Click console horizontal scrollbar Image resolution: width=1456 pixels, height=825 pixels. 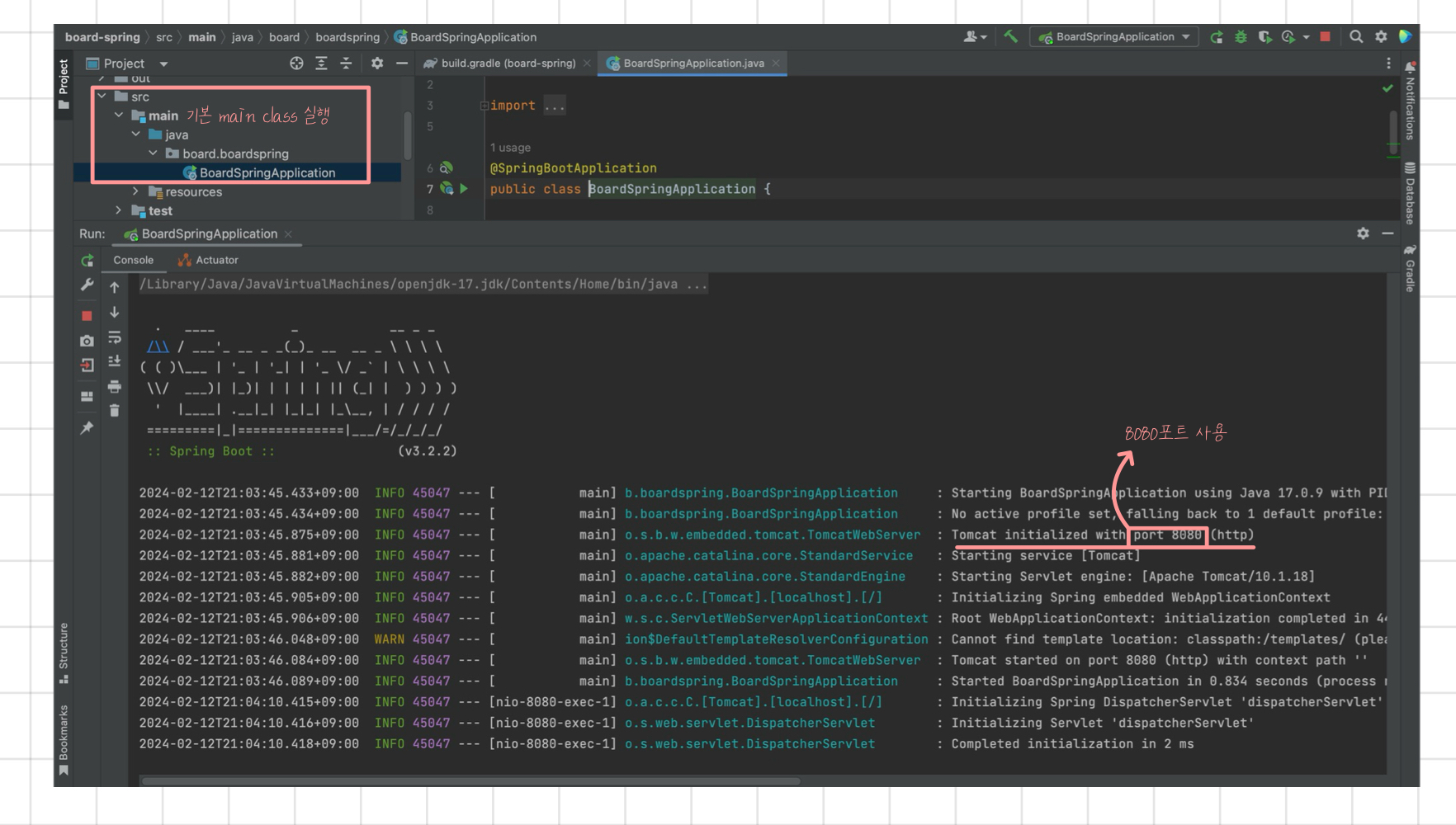click(470, 780)
